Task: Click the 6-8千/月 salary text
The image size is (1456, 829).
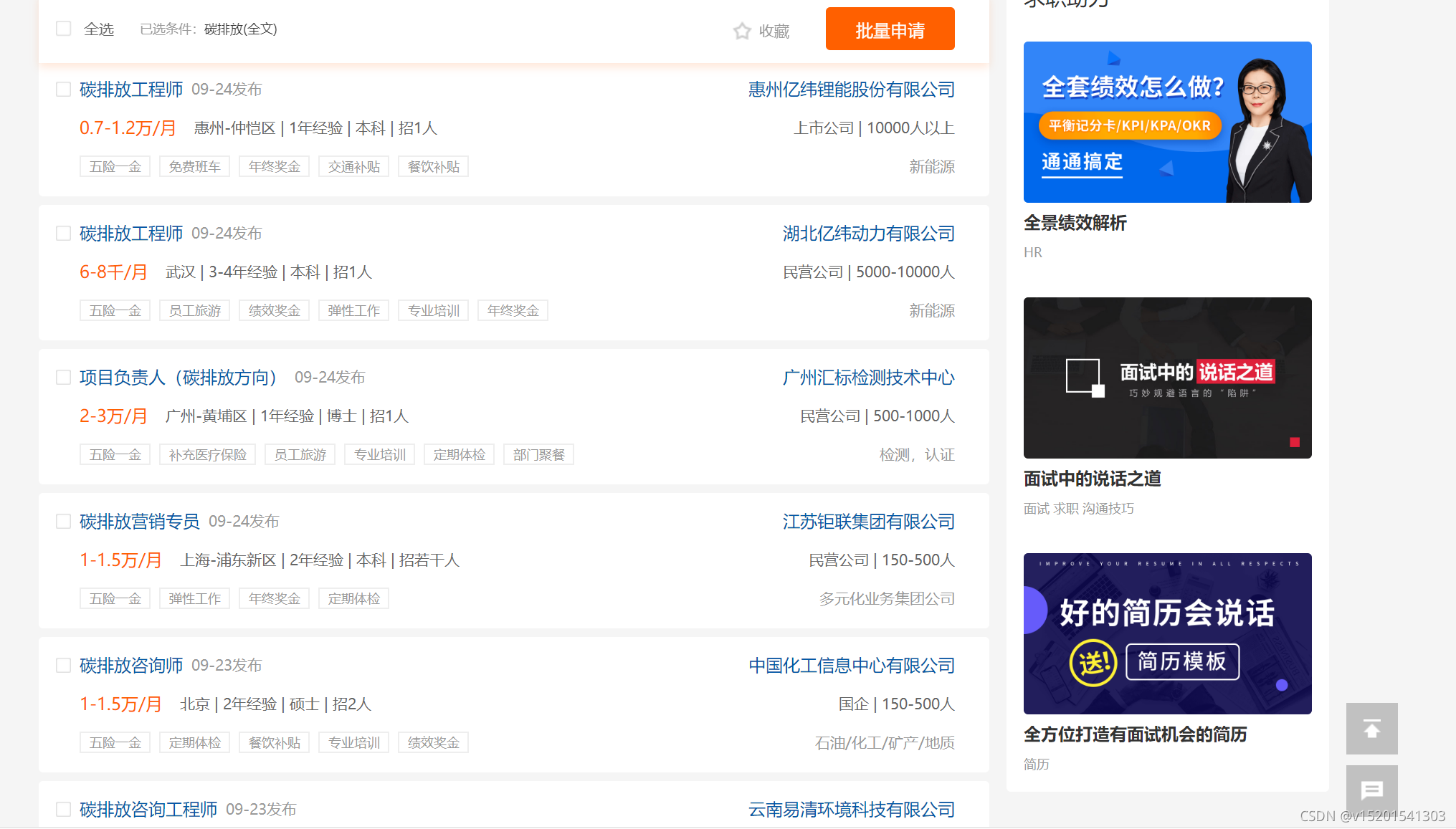Action: (x=113, y=272)
